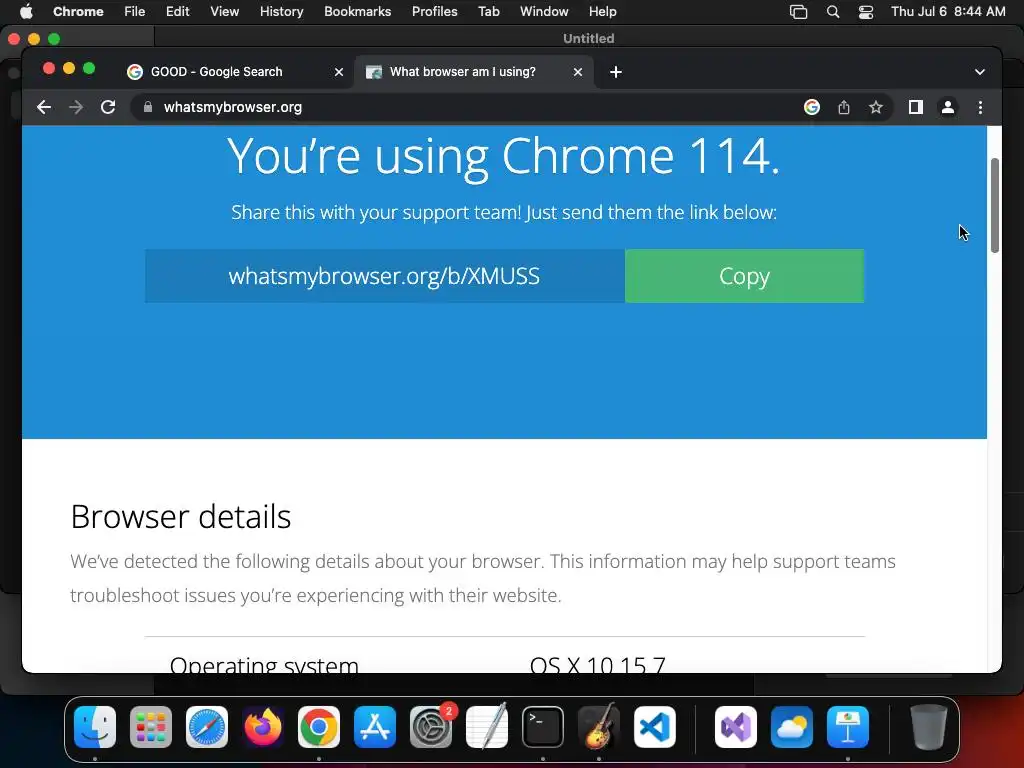Launch Safari from the Dock
1024x768 pixels.
click(207, 727)
